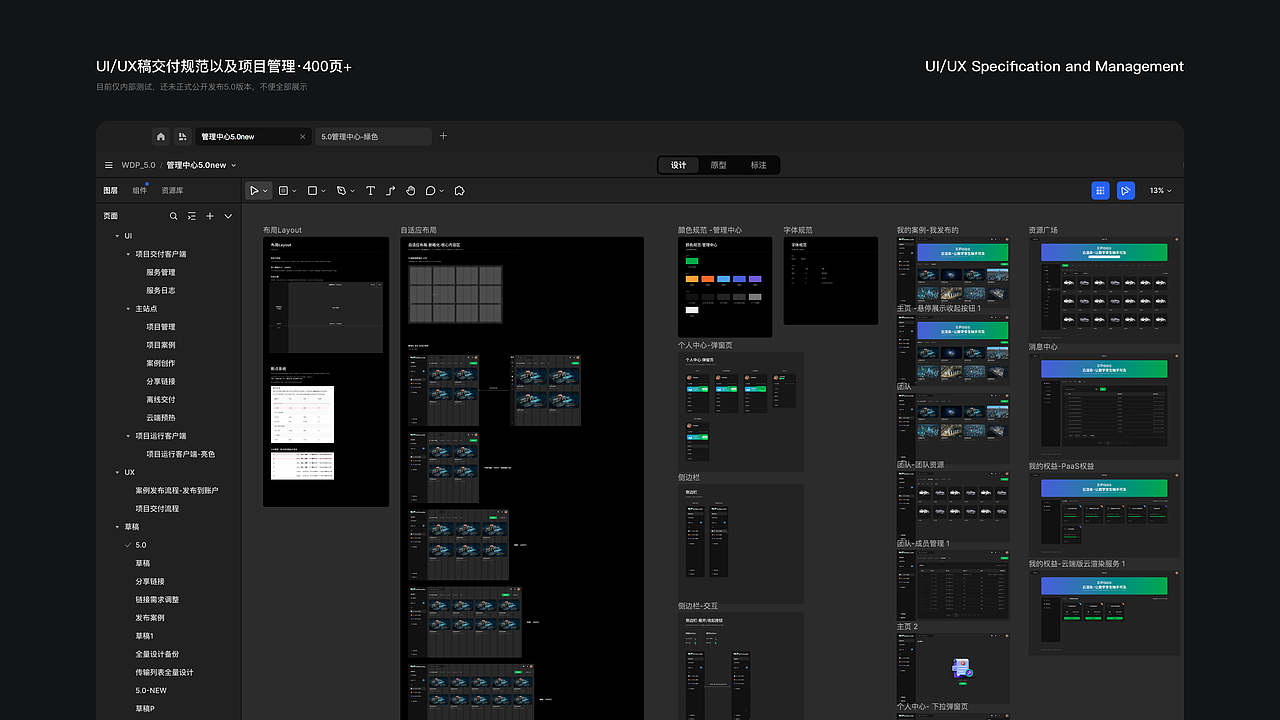Viewport: 1280px width, 720px height.
Task: Switch to 标注 annotation mode
Action: (x=758, y=165)
